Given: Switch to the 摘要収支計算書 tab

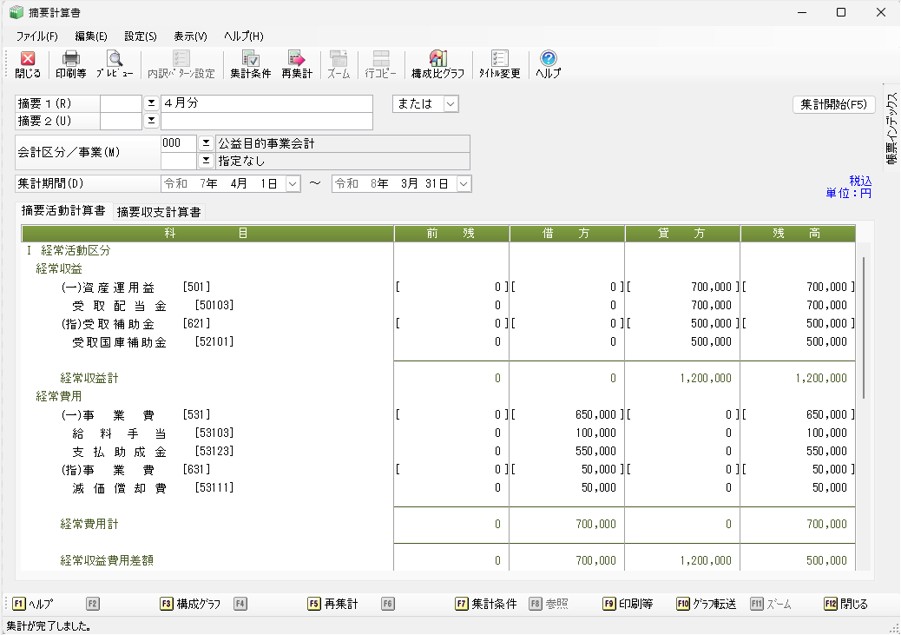Looking at the screenshot, I should tap(159, 212).
